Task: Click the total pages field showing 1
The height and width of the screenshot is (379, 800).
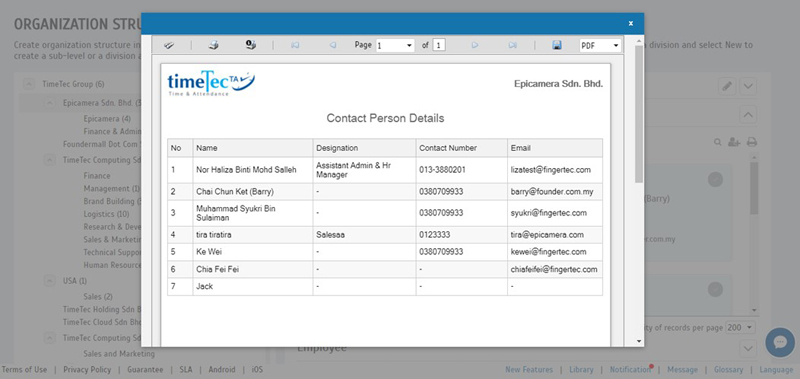Action: (439, 45)
